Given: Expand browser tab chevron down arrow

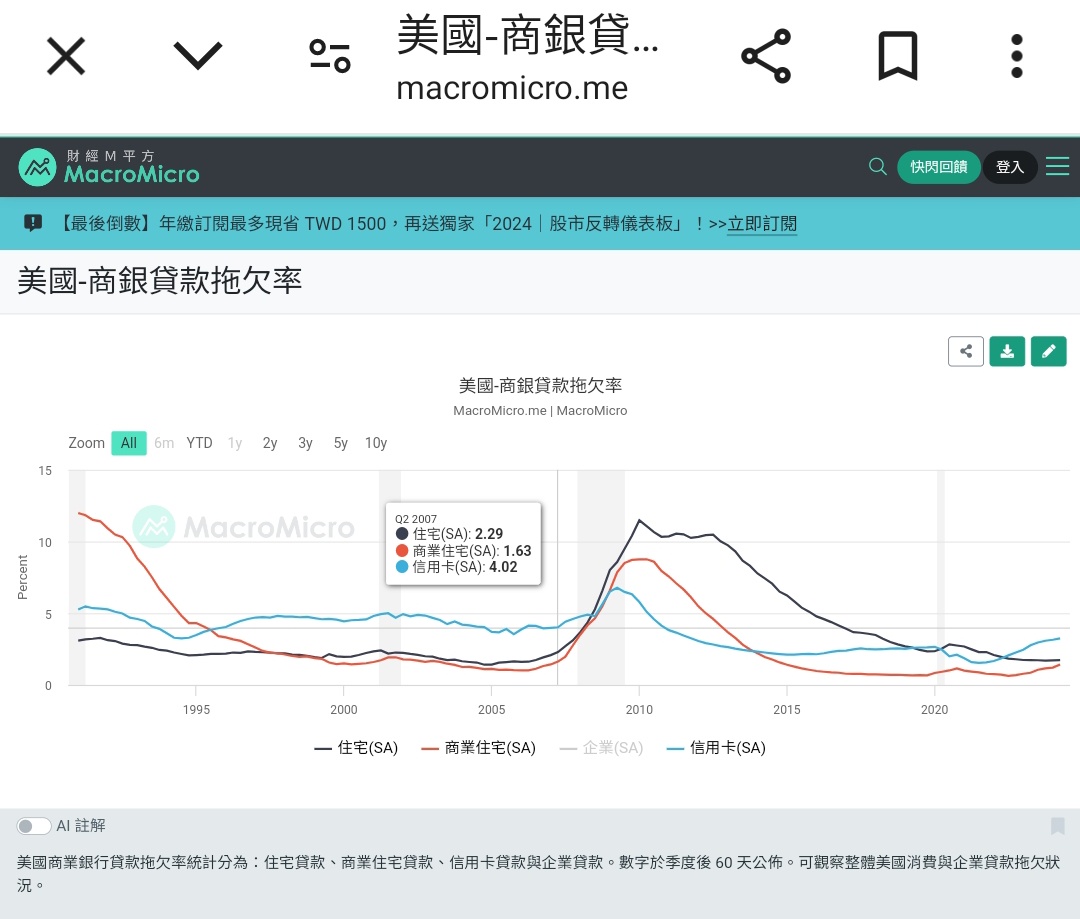Looking at the screenshot, I should pos(198,56).
